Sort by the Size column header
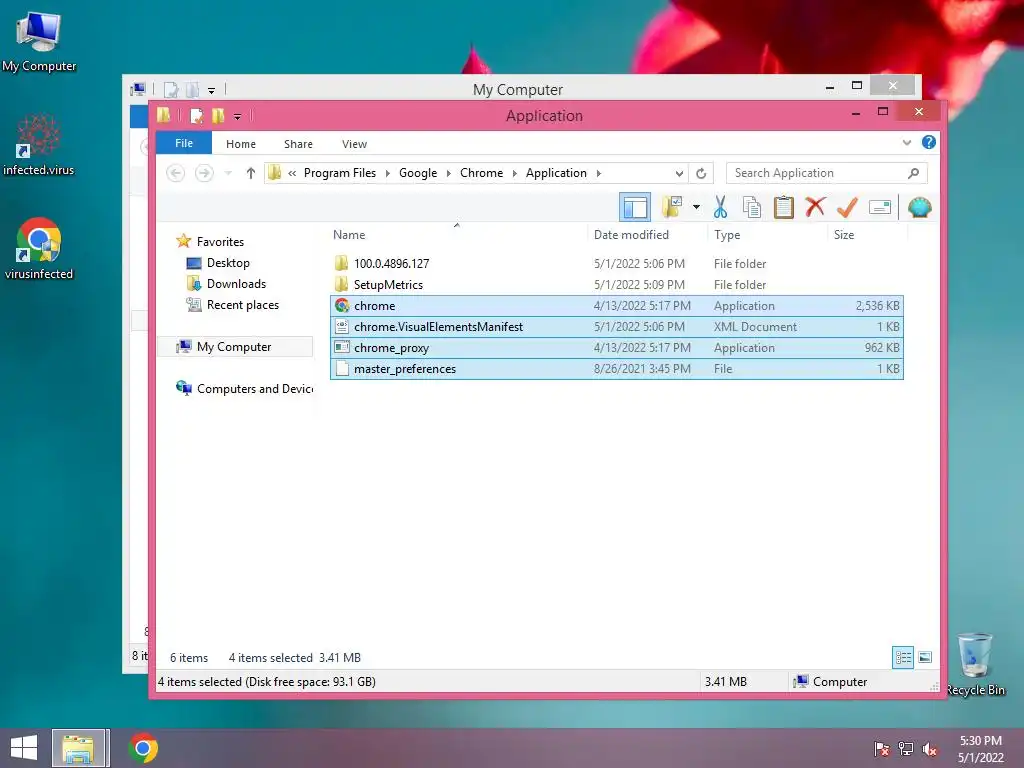Screen dimensions: 1024x768 [844, 234]
